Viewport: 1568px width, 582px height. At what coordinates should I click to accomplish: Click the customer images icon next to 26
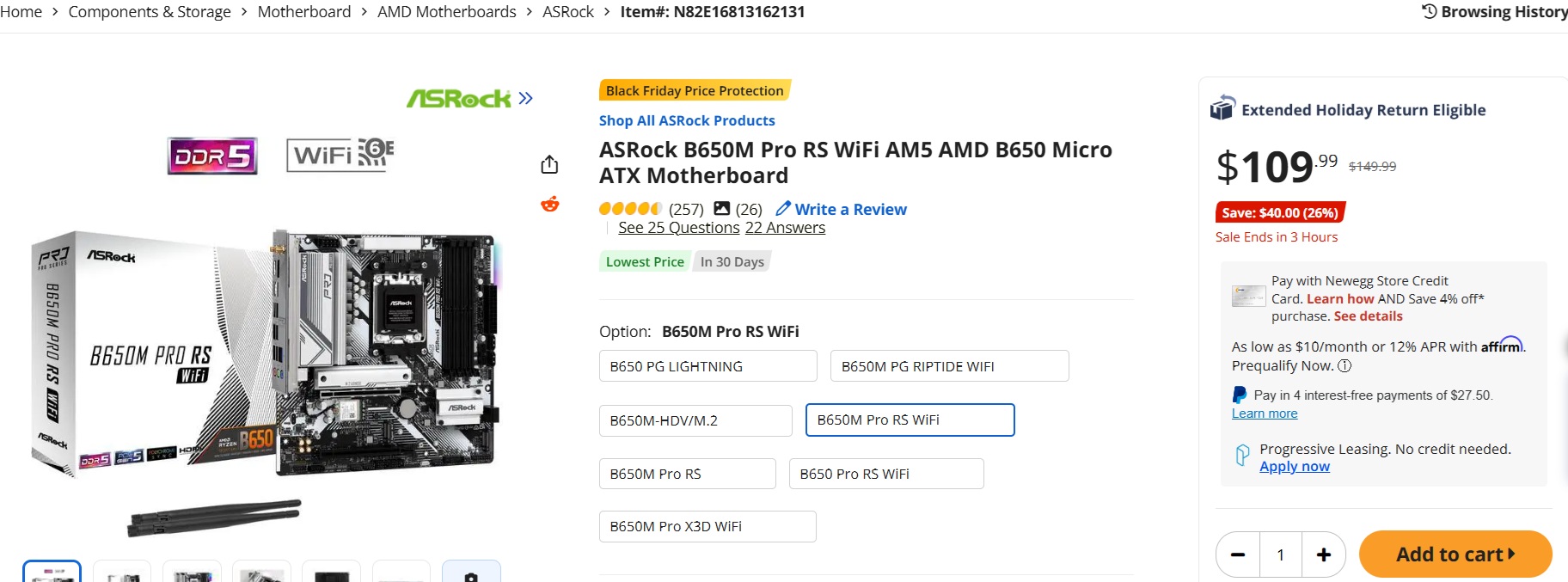(x=722, y=209)
